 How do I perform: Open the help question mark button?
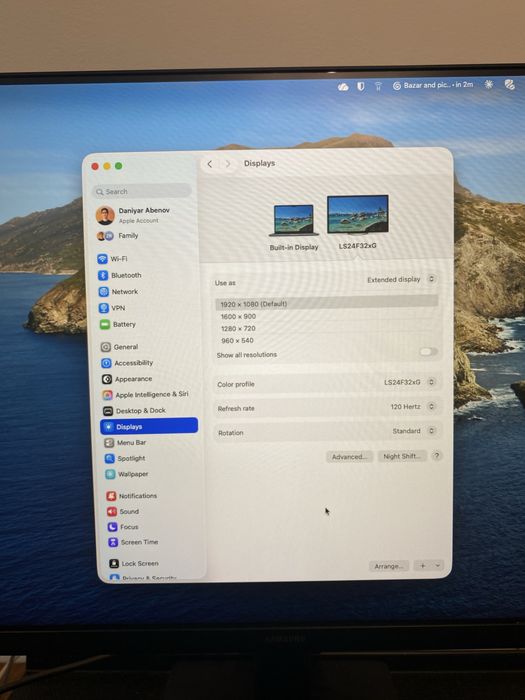(x=437, y=456)
